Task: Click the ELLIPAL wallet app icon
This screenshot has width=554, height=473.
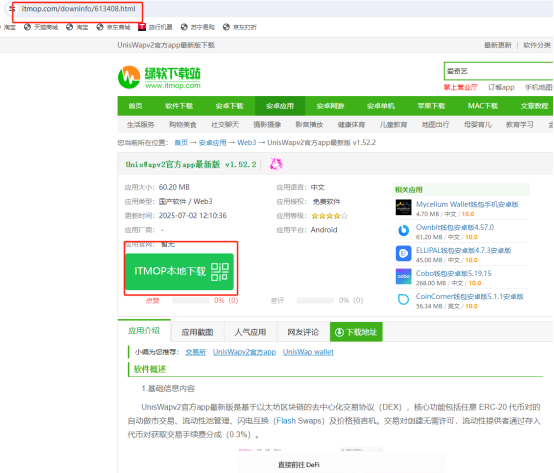Action: click(x=403, y=254)
